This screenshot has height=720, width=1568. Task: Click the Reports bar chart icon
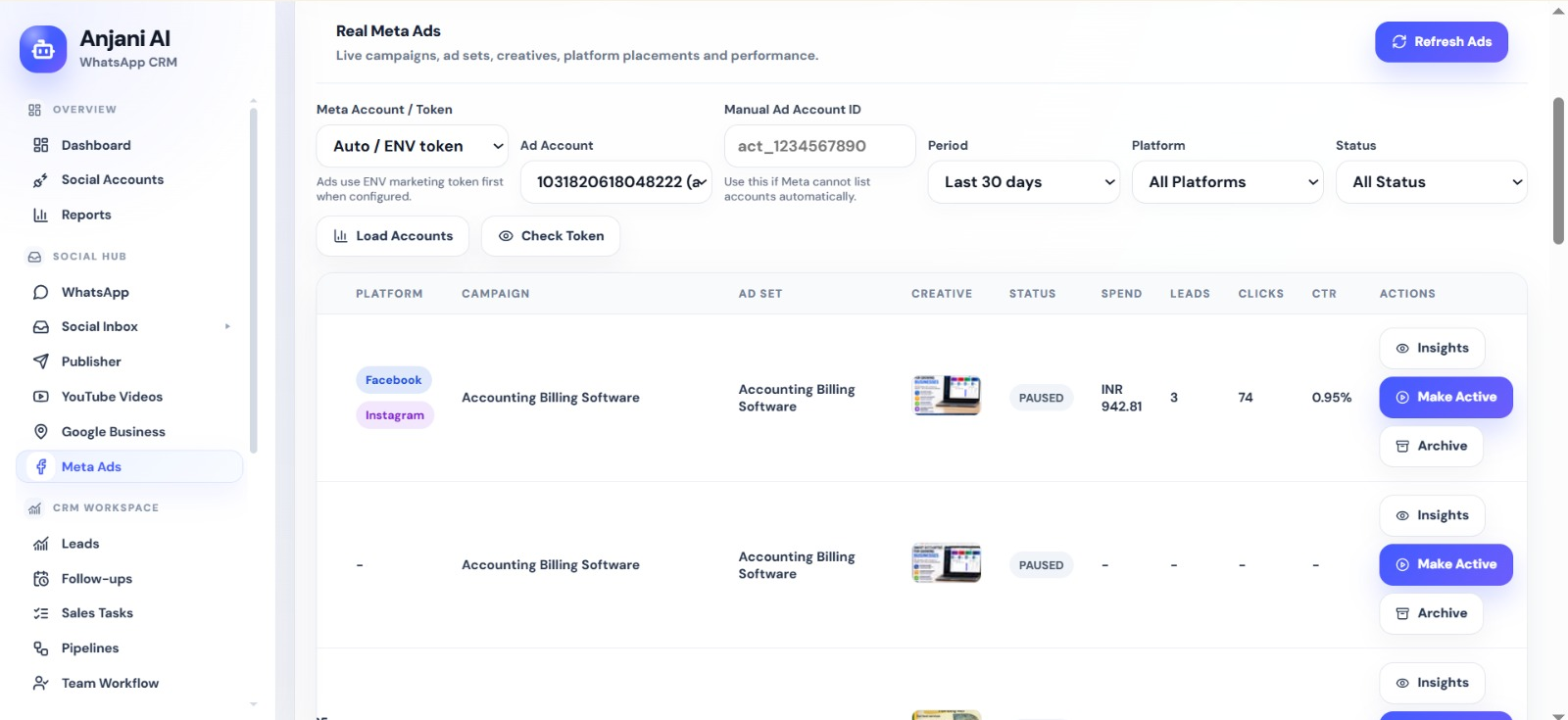pos(40,216)
